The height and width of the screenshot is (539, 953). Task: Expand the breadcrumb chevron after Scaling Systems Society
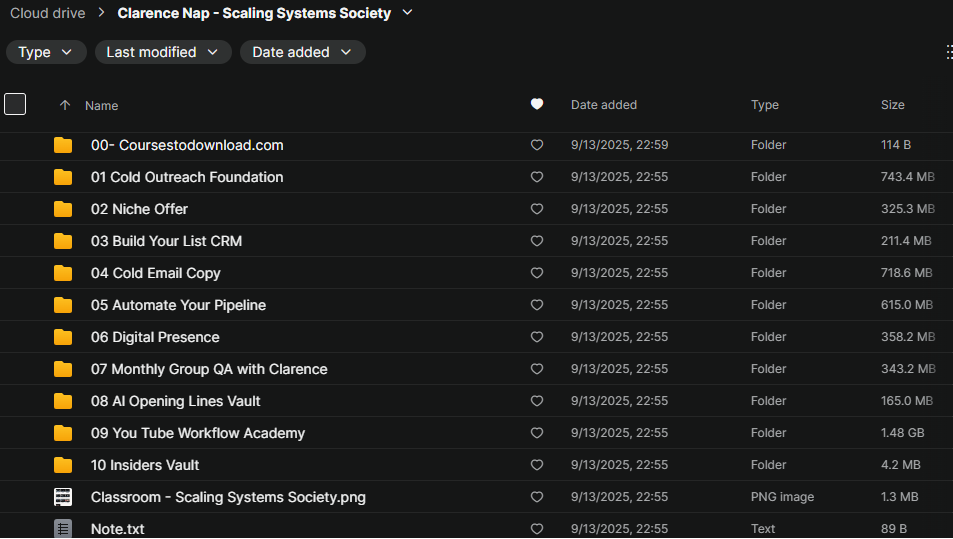[x=407, y=12]
